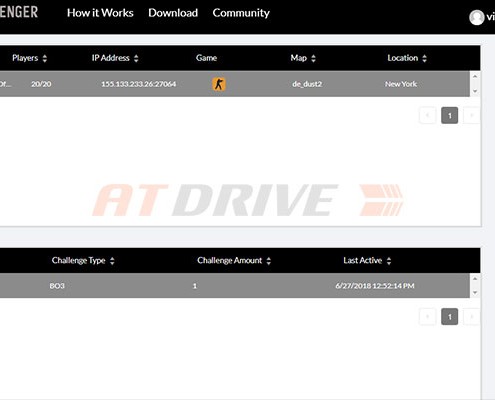
Task: Select challenge amount value 1
Action: pyautogui.click(x=195, y=286)
